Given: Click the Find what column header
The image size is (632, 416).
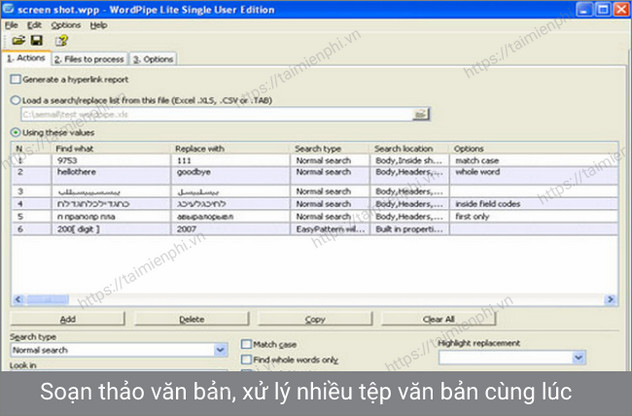Looking at the screenshot, I should point(111,148).
